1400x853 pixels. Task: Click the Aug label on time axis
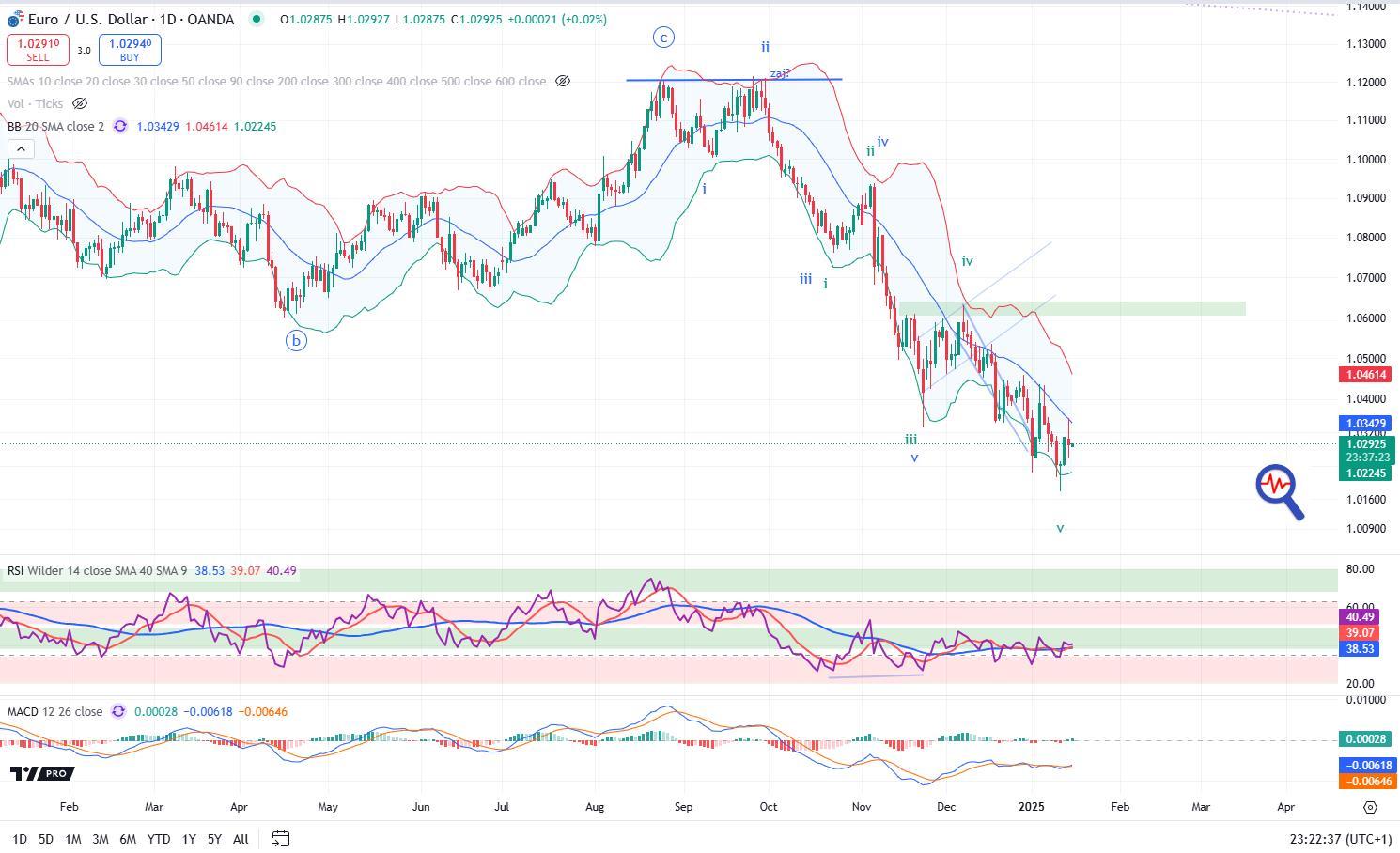coord(594,806)
